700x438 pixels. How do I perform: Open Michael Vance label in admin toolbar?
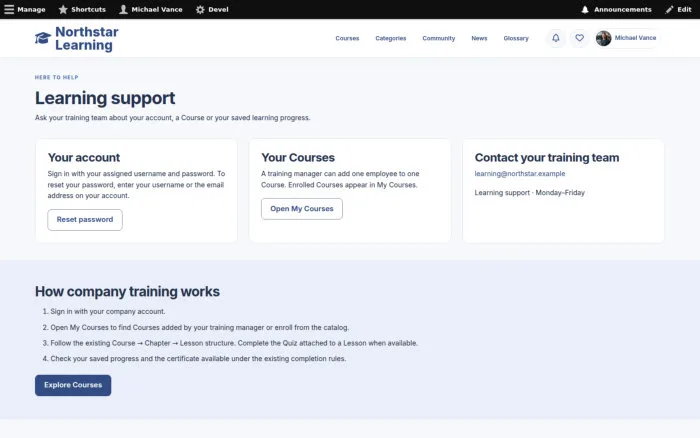point(157,9)
